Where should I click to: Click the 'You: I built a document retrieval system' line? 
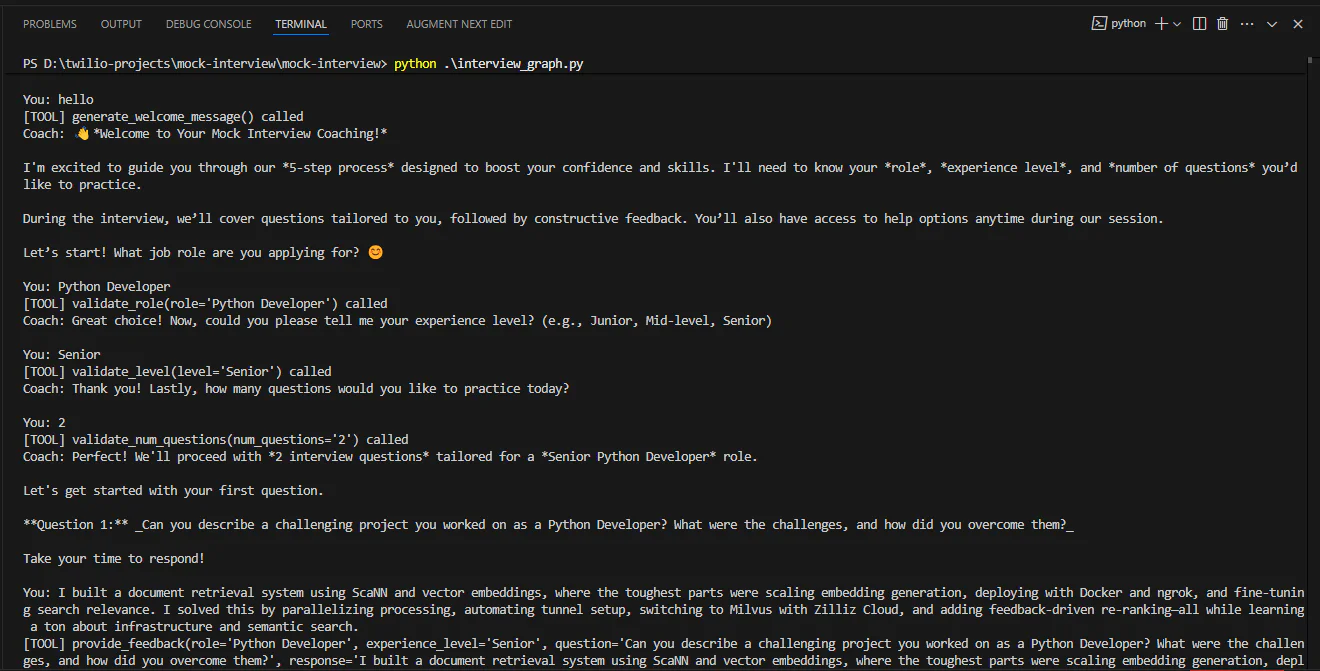click(664, 592)
